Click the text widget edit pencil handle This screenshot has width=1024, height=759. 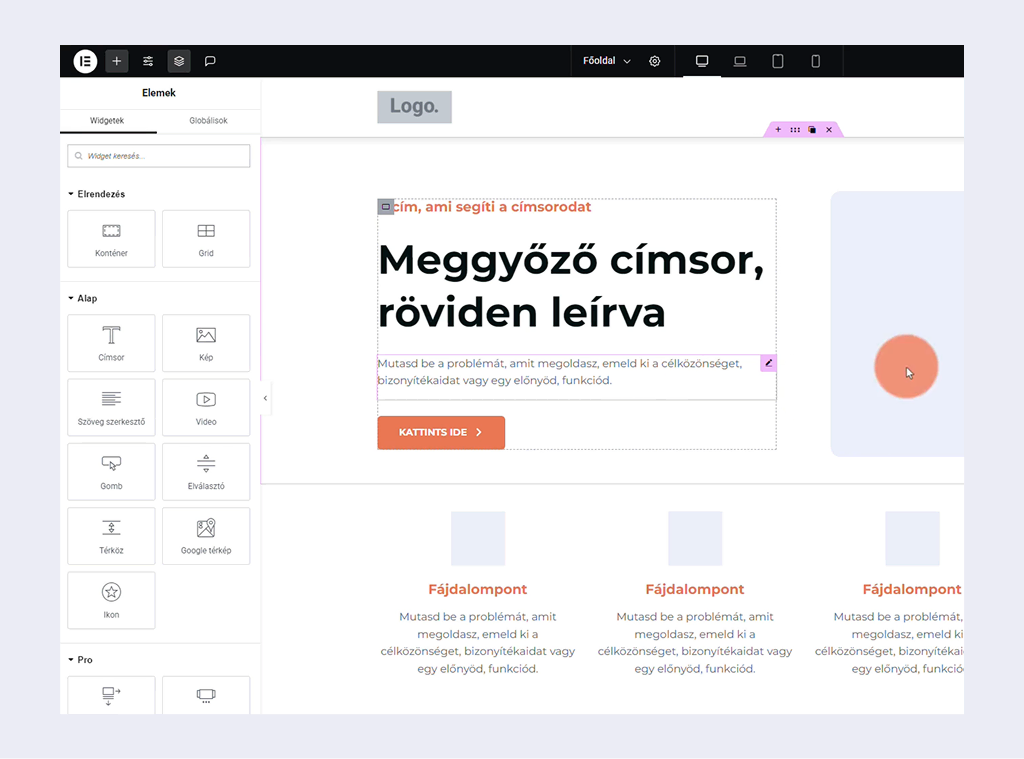pos(768,363)
